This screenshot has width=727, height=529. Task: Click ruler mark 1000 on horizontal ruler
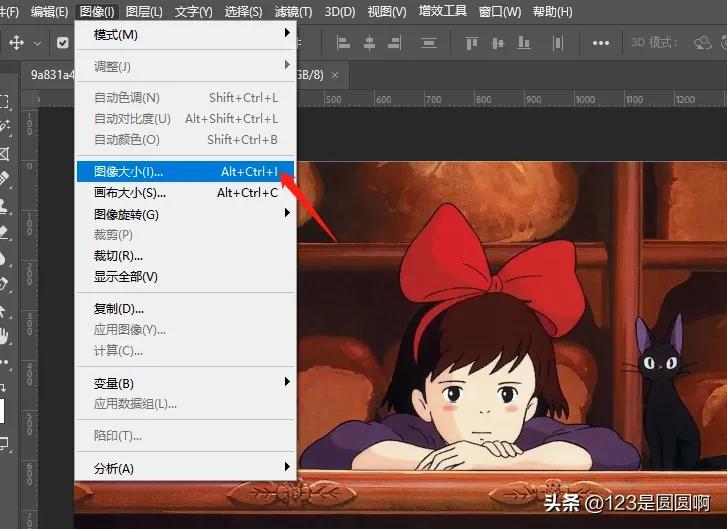tap(585, 99)
